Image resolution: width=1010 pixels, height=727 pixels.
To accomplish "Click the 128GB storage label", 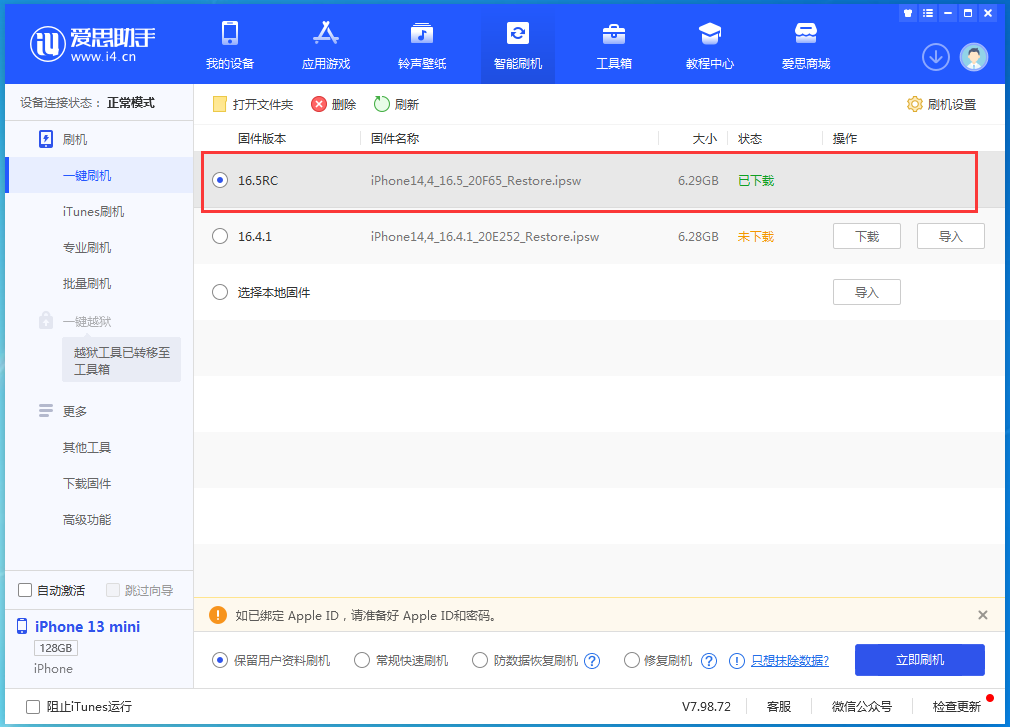I will 55,648.
